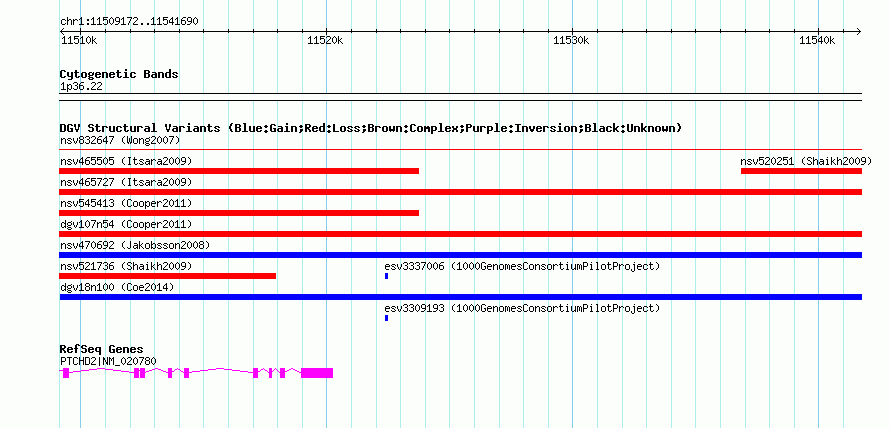Click the chr1:11509172..11541690 coordinate label

[x=129, y=22]
